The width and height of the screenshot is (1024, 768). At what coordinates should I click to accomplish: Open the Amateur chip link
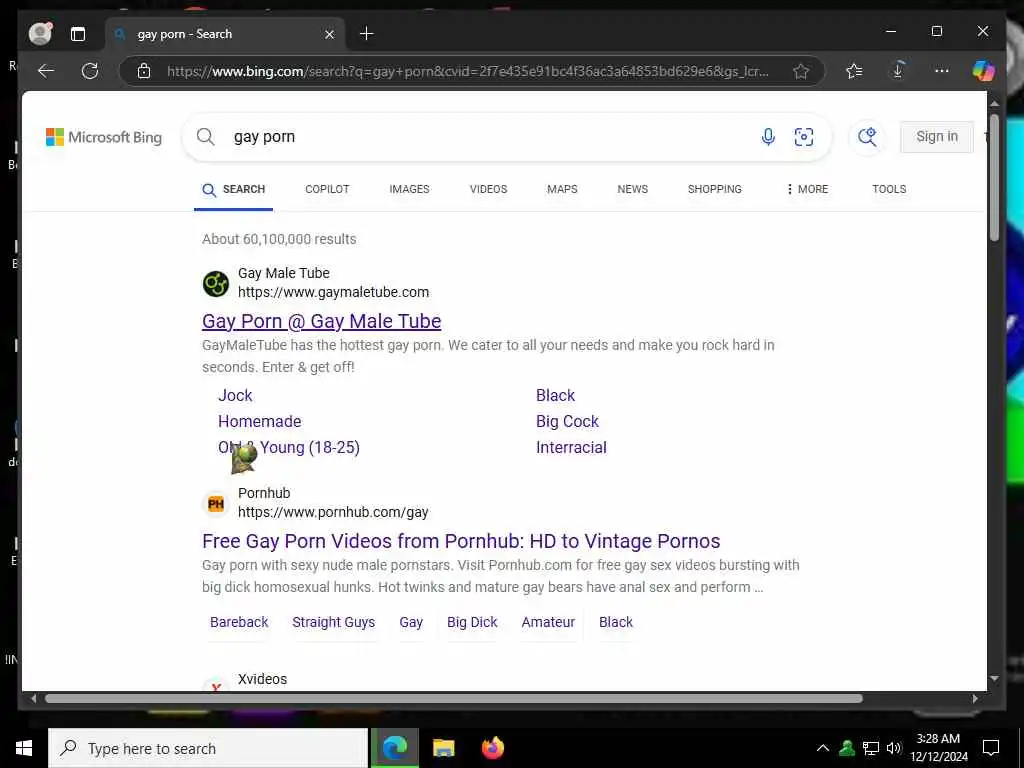(548, 622)
